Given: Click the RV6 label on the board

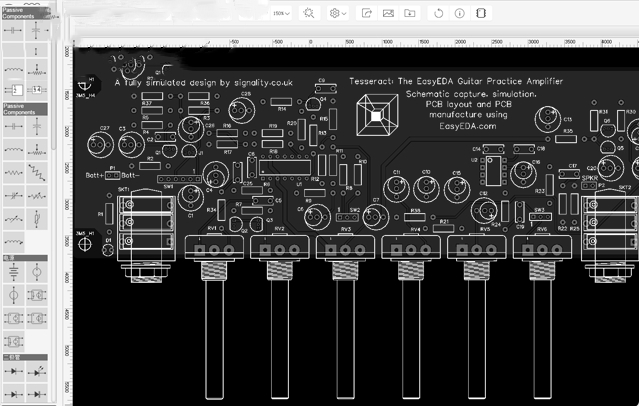Looking at the screenshot, I should click(x=542, y=229).
